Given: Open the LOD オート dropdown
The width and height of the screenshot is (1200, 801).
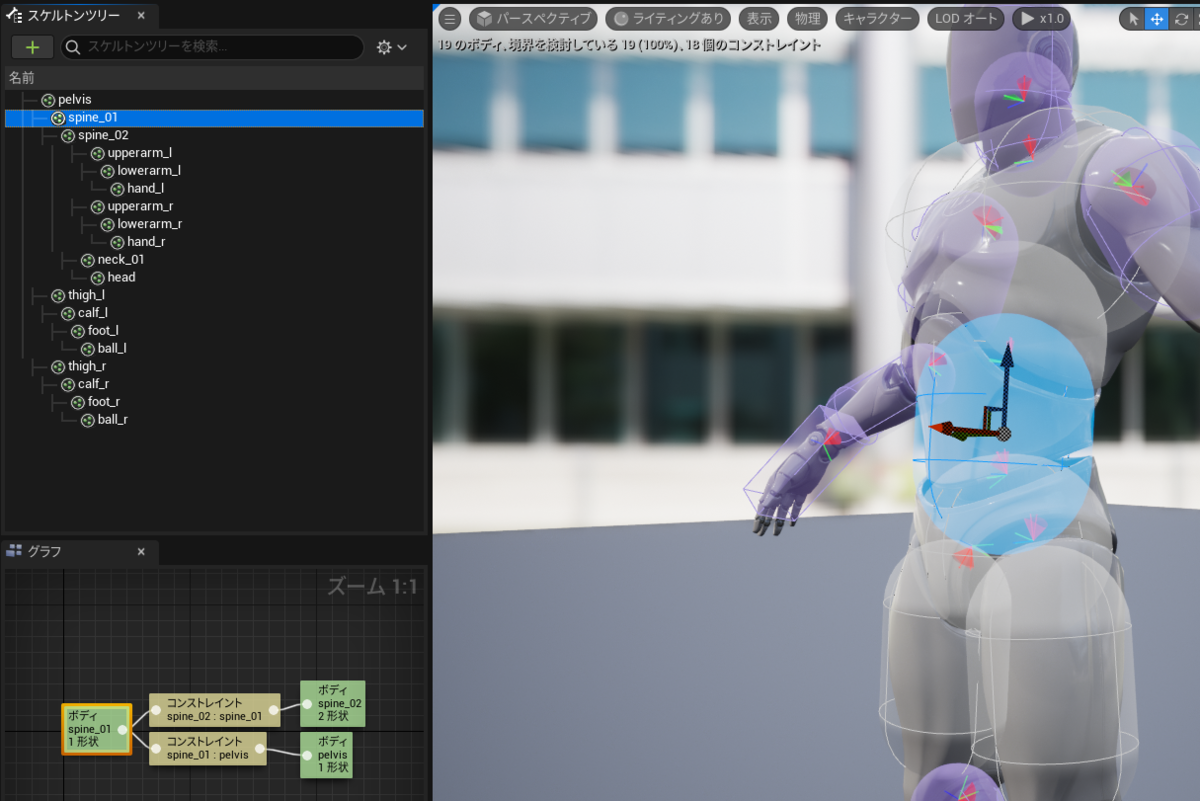Looking at the screenshot, I should pyautogui.click(x=965, y=19).
